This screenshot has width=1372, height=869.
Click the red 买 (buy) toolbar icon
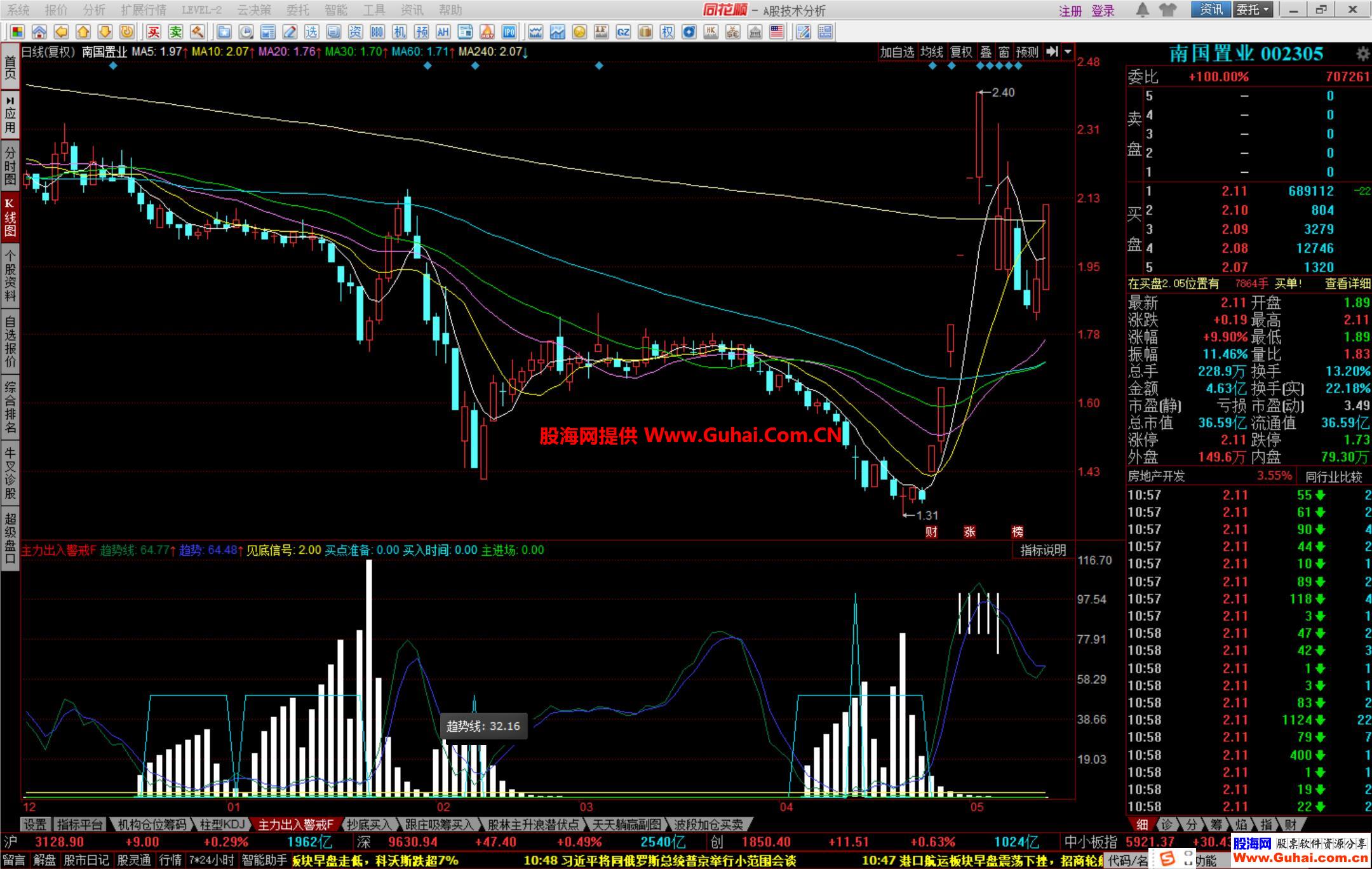pos(154,32)
